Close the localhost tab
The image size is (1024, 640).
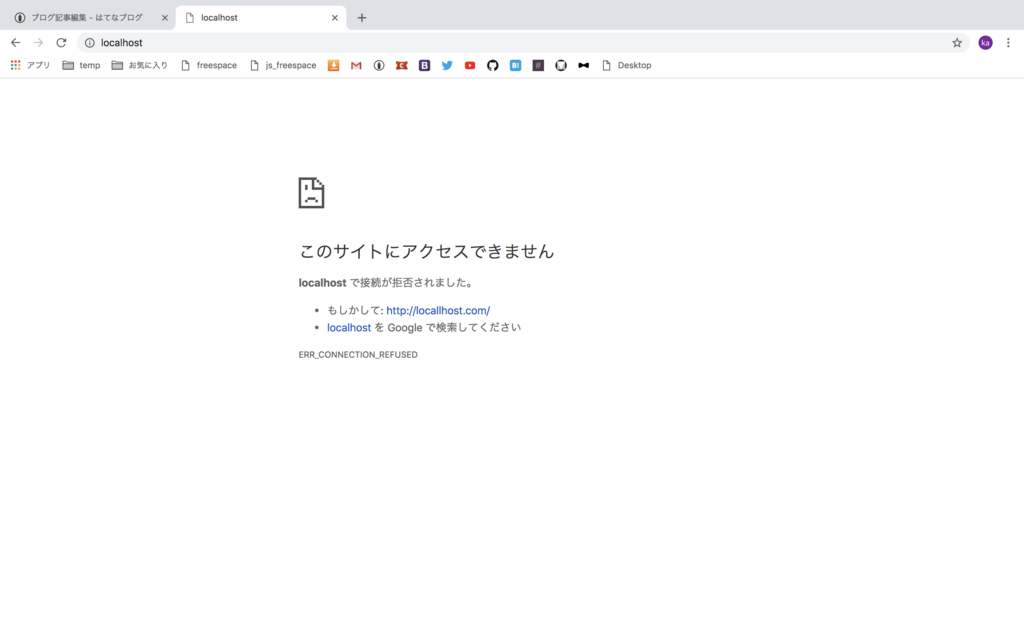335,18
